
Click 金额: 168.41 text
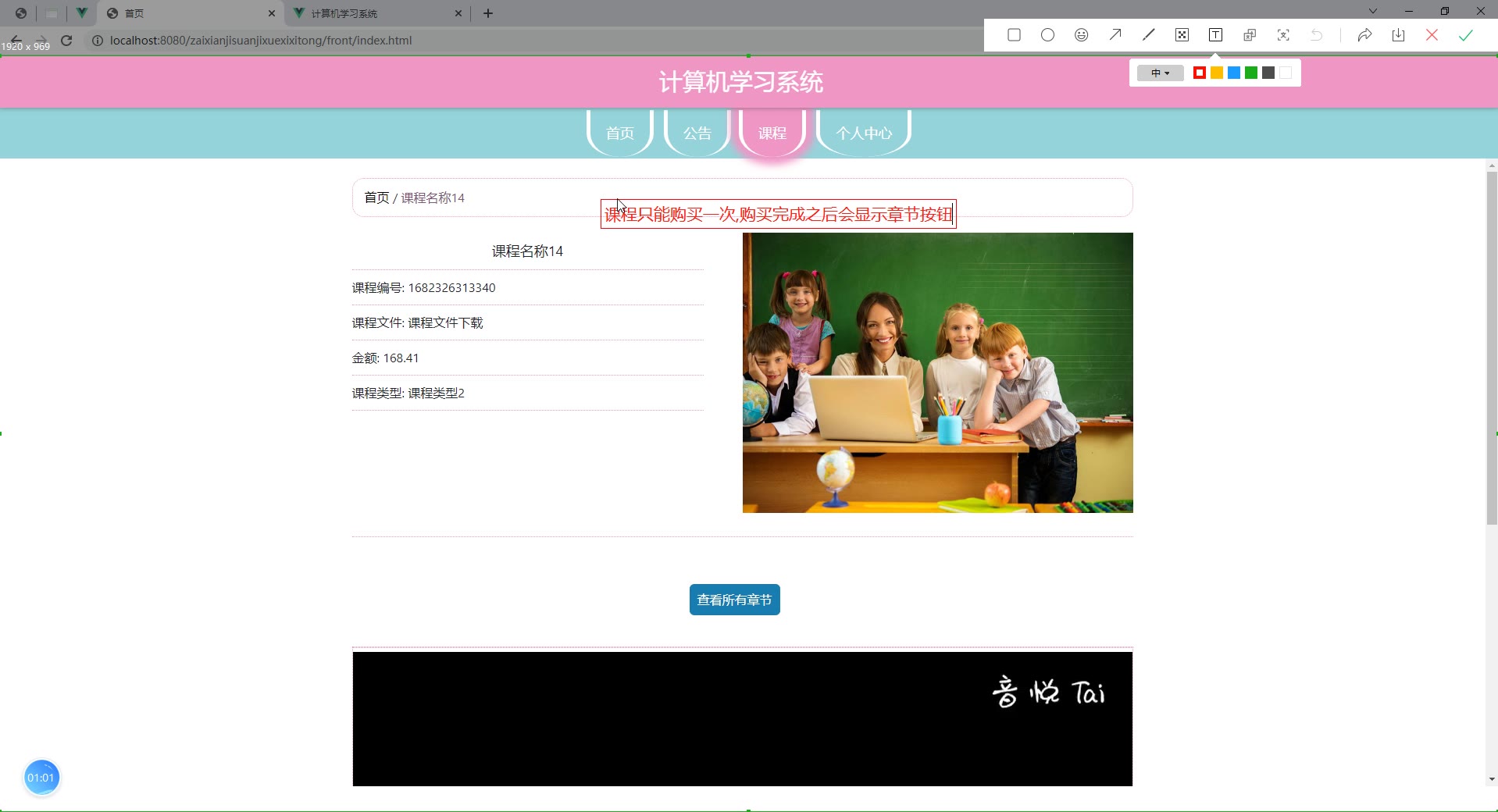(x=385, y=358)
